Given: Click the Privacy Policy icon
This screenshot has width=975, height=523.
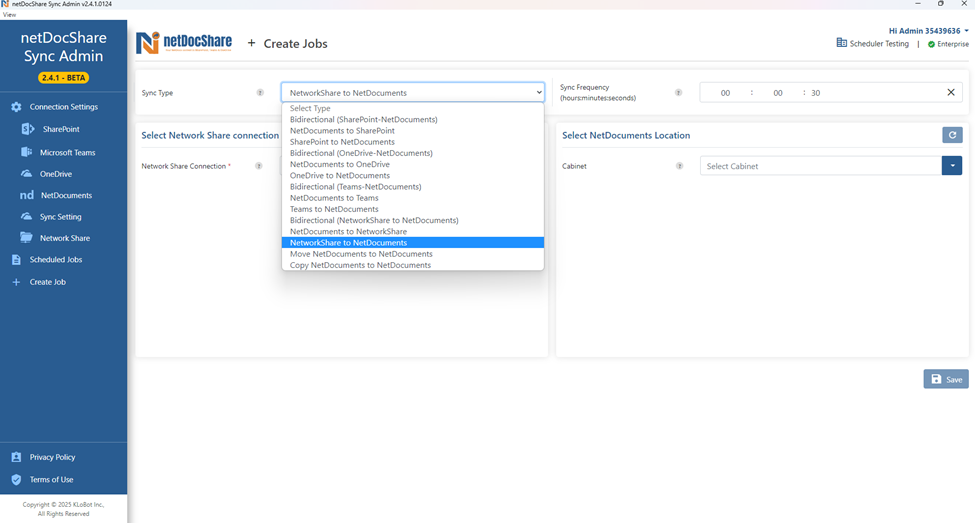Looking at the screenshot, I should [x=16, y=457].
